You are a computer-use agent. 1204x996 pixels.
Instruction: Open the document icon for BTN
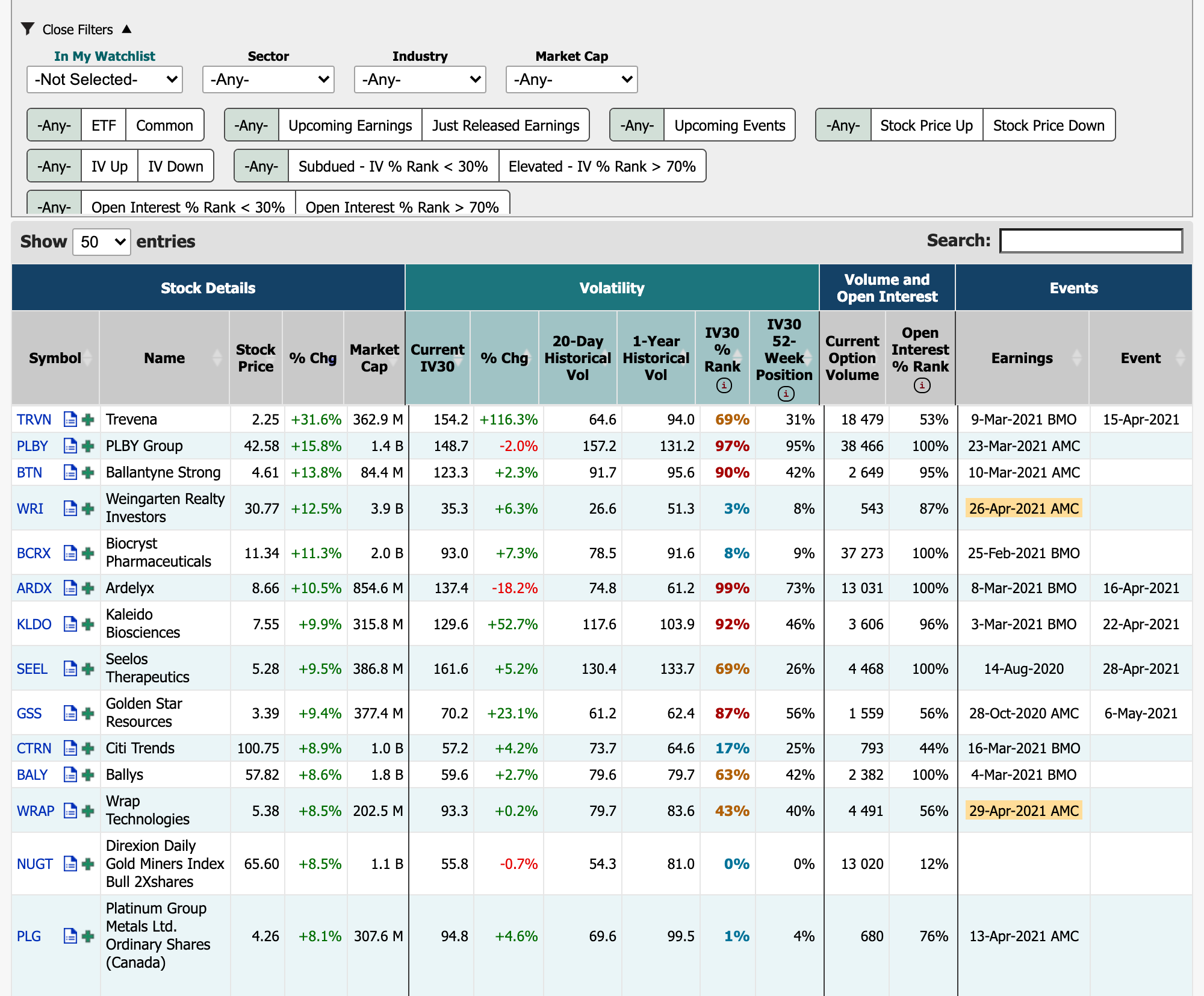point(70,473)
